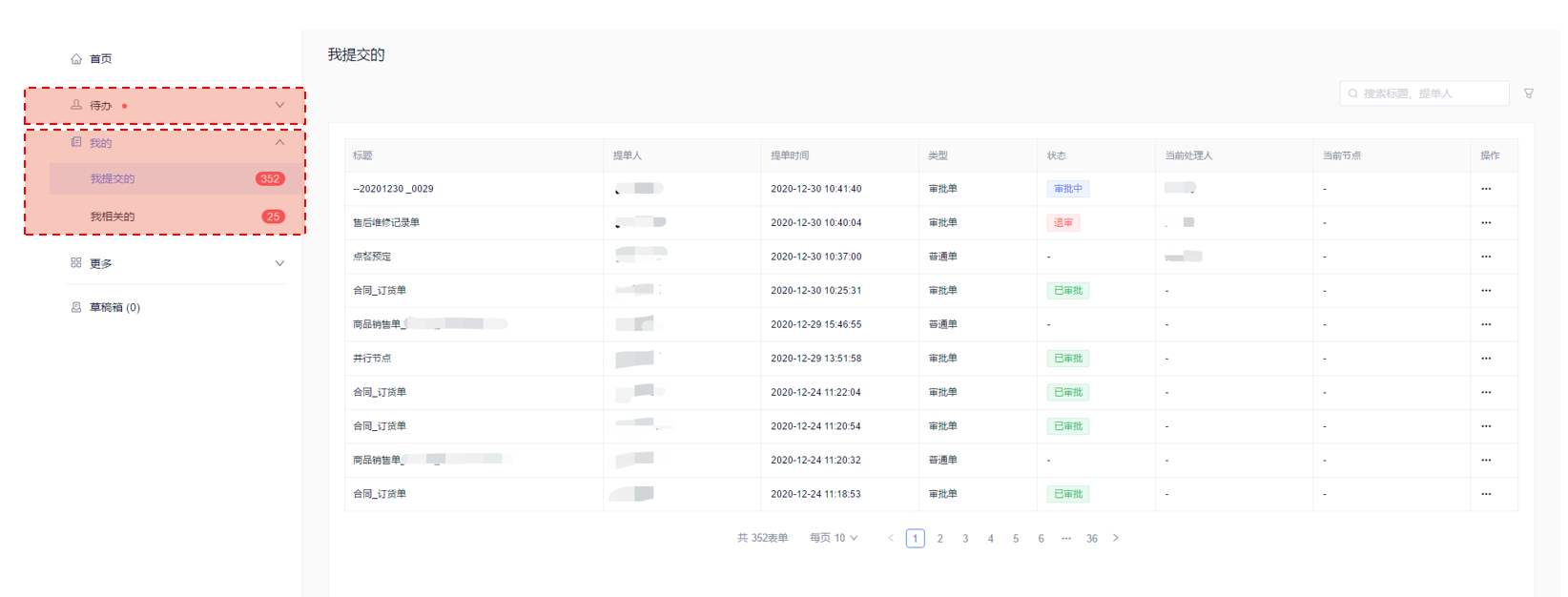Screen dimensions: 1568x597
Task: Click the magnifier icon in the search box
Action: pos(1352,93)
